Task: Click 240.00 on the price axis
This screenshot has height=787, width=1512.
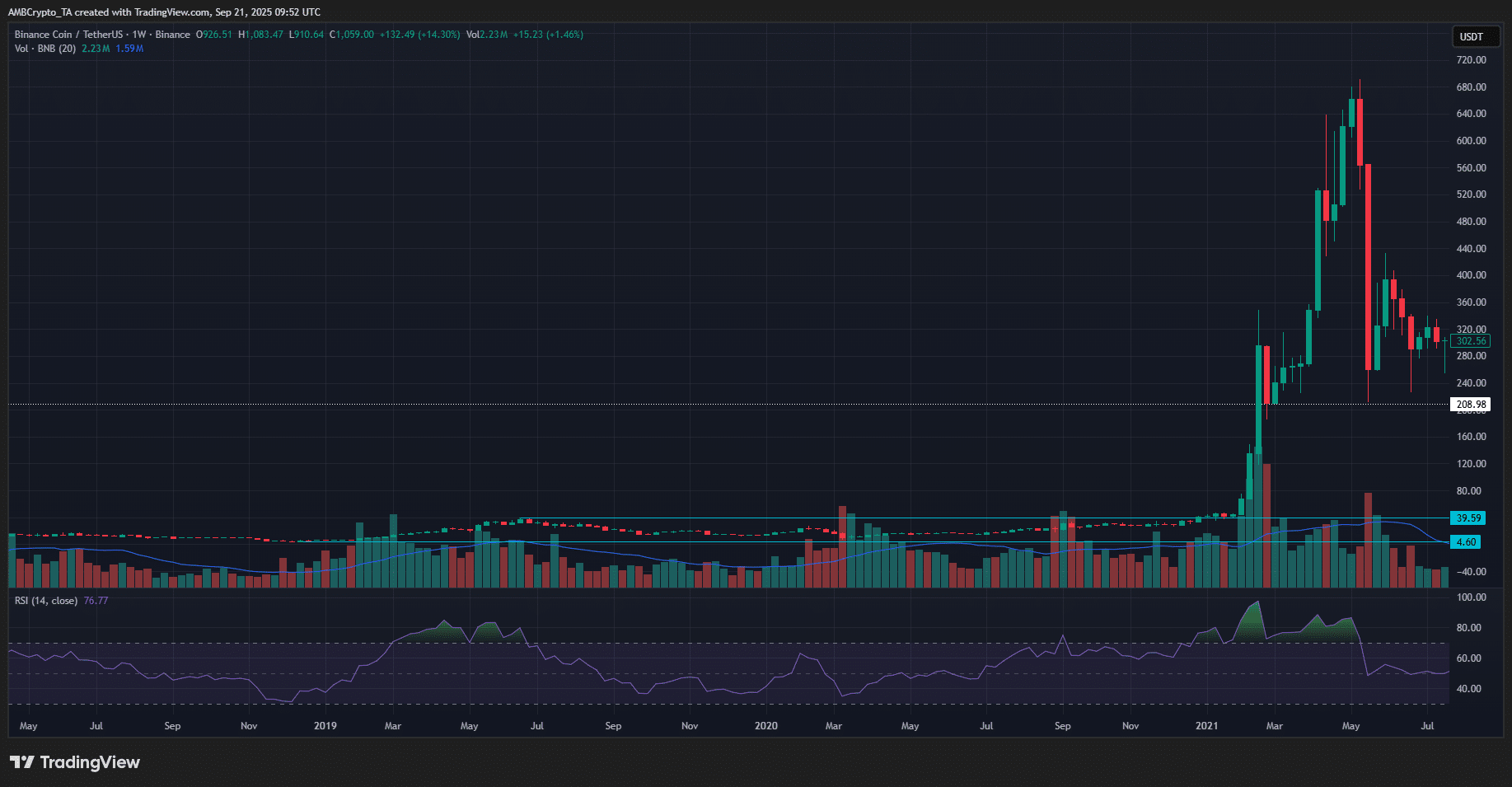Action: point(1471,383)
